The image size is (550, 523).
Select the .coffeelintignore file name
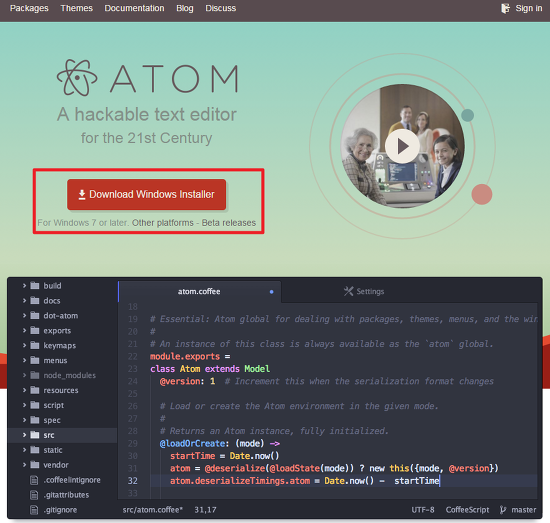coord(72,480)
